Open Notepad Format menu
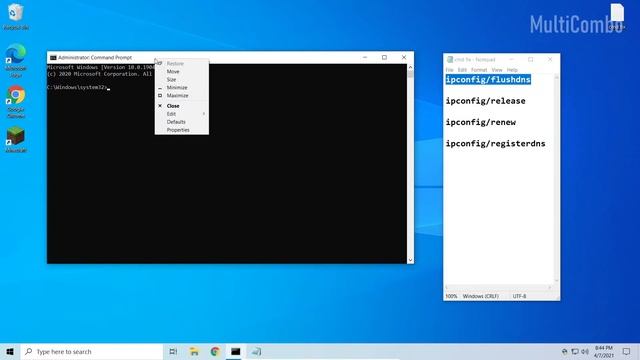 (479, 70)
